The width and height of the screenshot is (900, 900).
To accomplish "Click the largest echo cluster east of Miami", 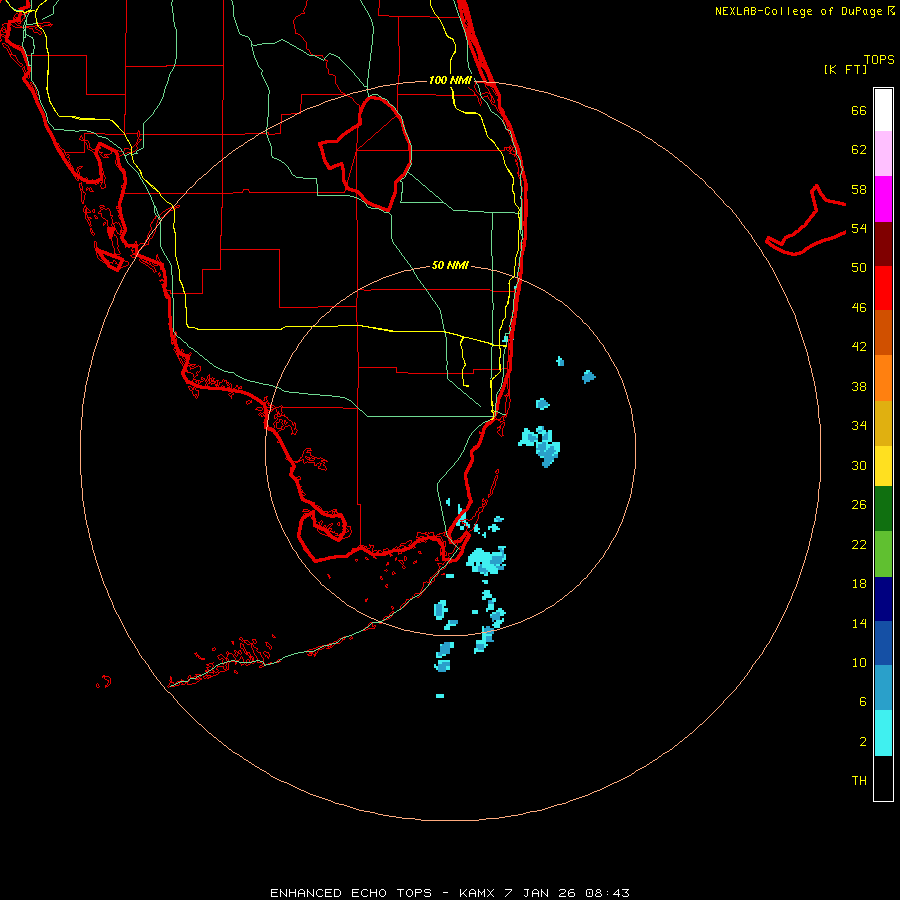I will [540, 446].
